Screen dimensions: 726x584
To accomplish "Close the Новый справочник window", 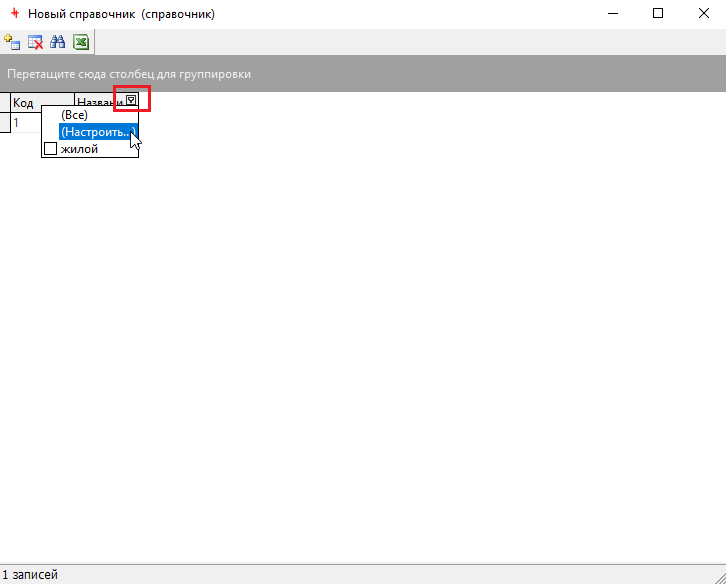I will point(704,13).
